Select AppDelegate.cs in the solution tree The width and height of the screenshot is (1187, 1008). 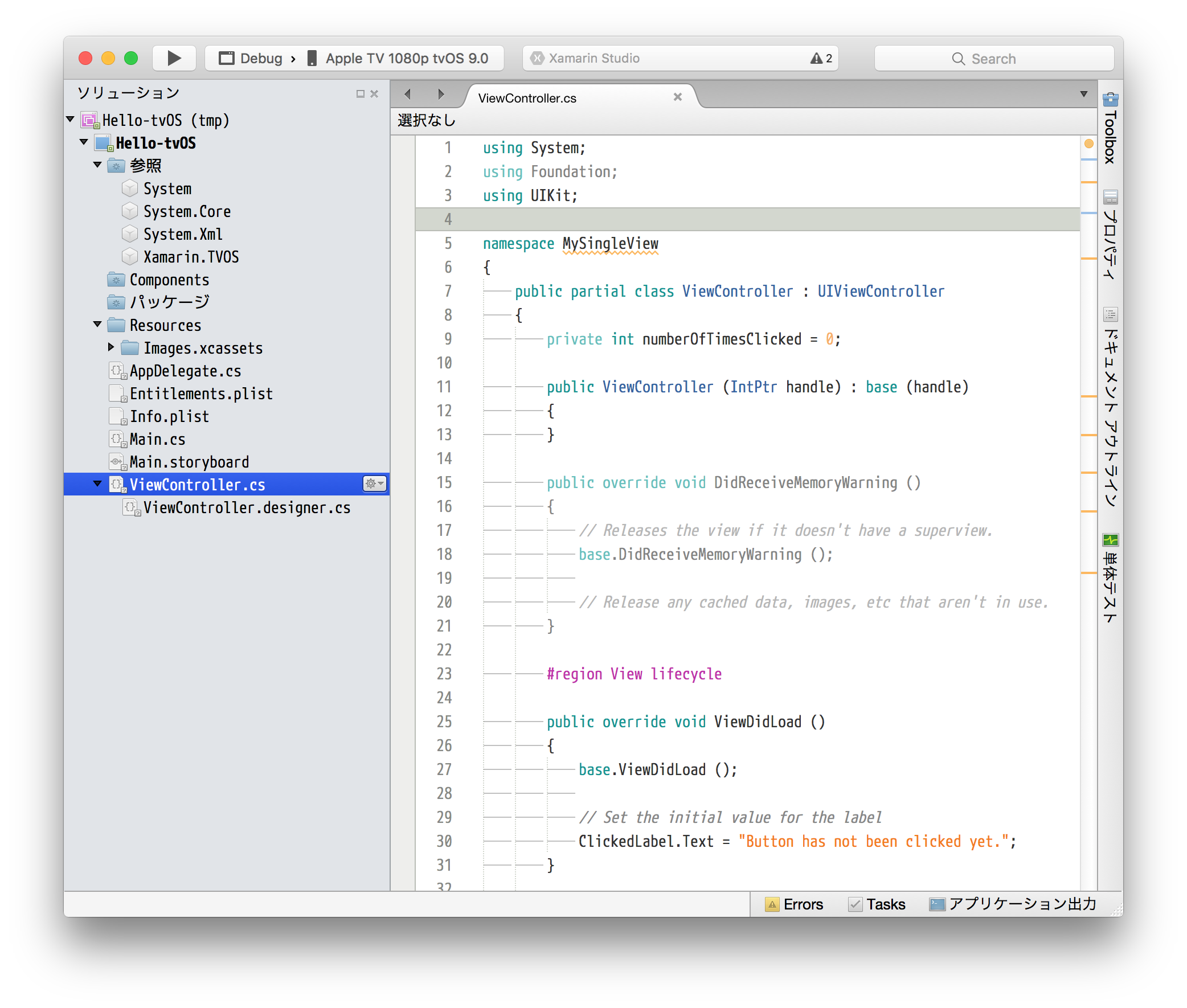point(185,371)
